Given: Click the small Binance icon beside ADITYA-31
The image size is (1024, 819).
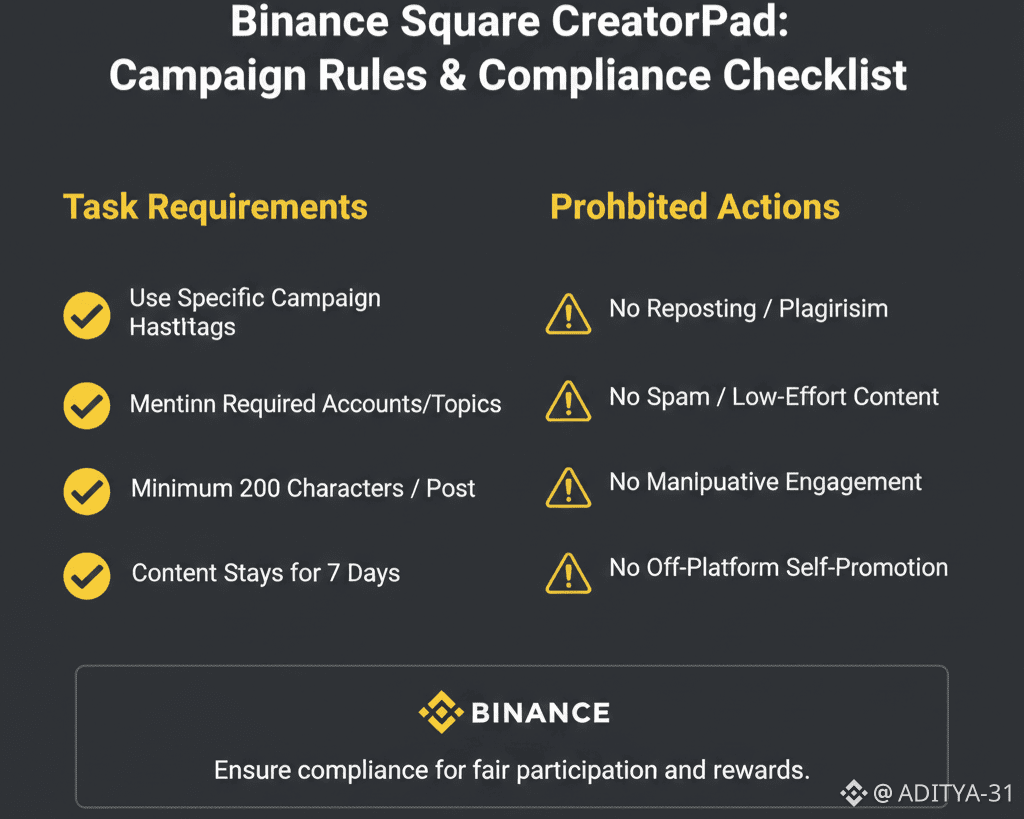Looking at the screenshot, I should click(853, 794).
